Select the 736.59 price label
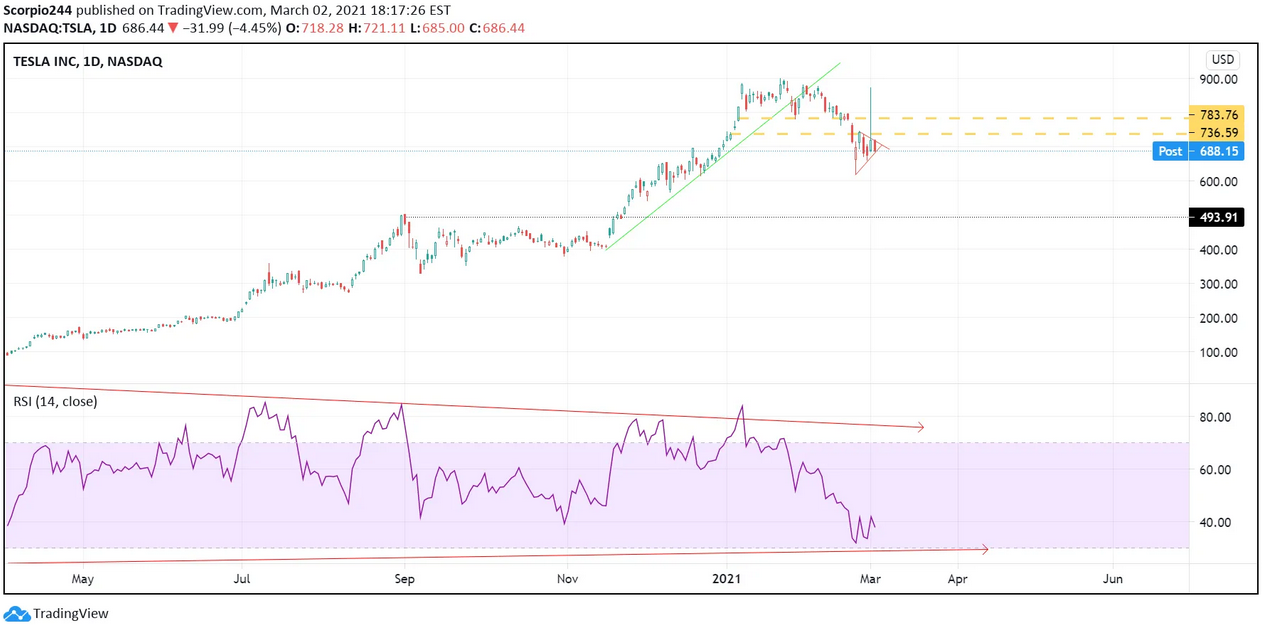This screenshot has width=1263, height=625. tap(1216, 132)
